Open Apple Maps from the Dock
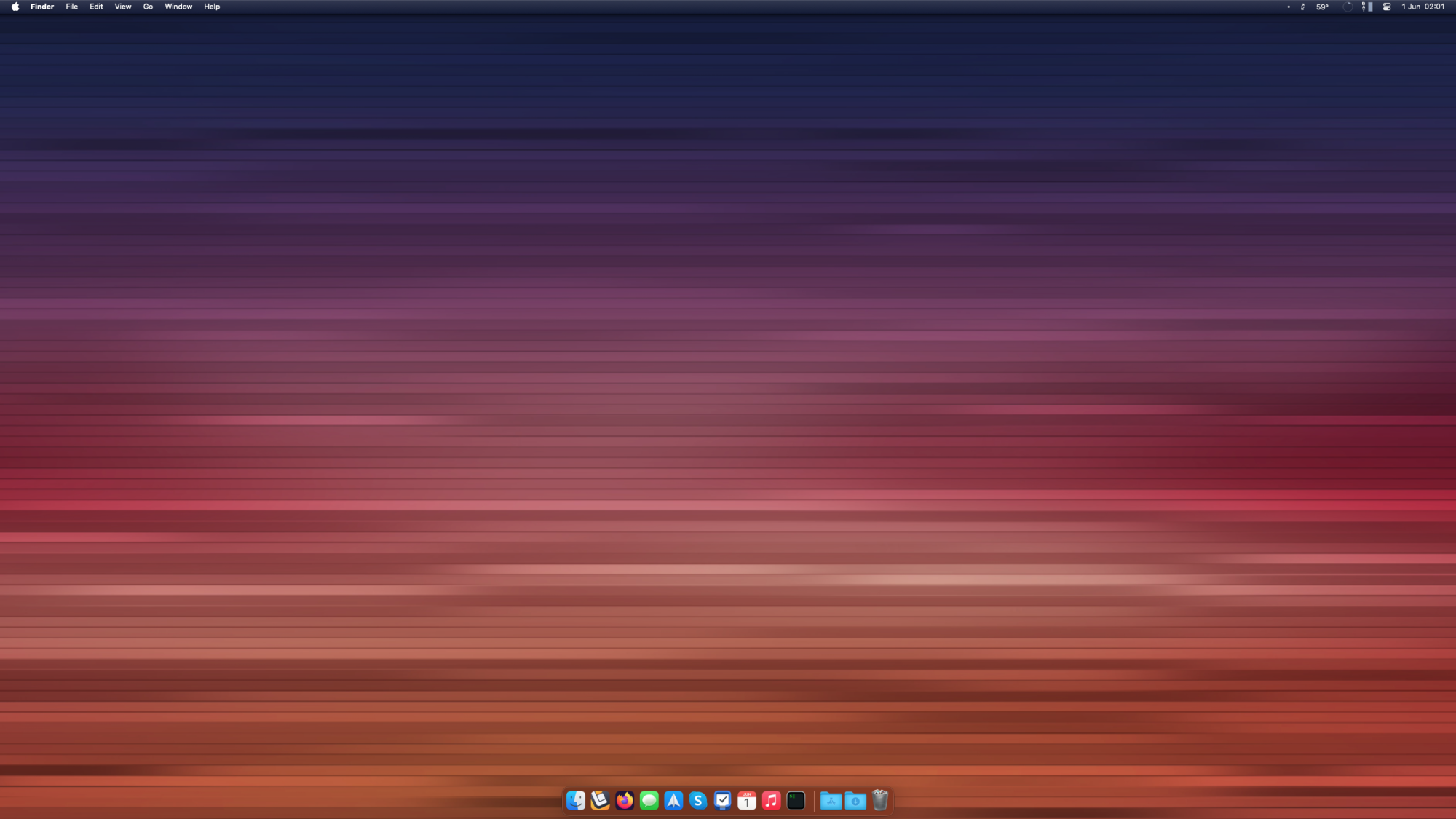 click(x=673, y=801)
